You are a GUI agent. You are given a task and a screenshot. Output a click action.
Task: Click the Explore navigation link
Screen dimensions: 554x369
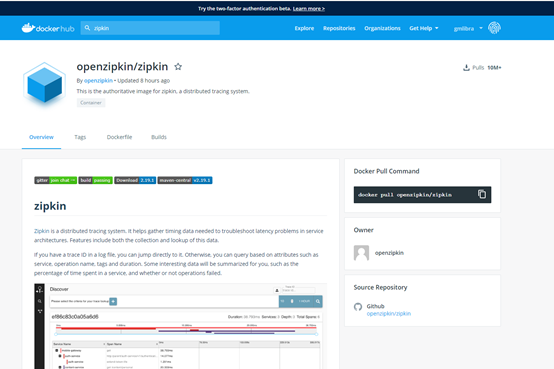coord(304,28)
